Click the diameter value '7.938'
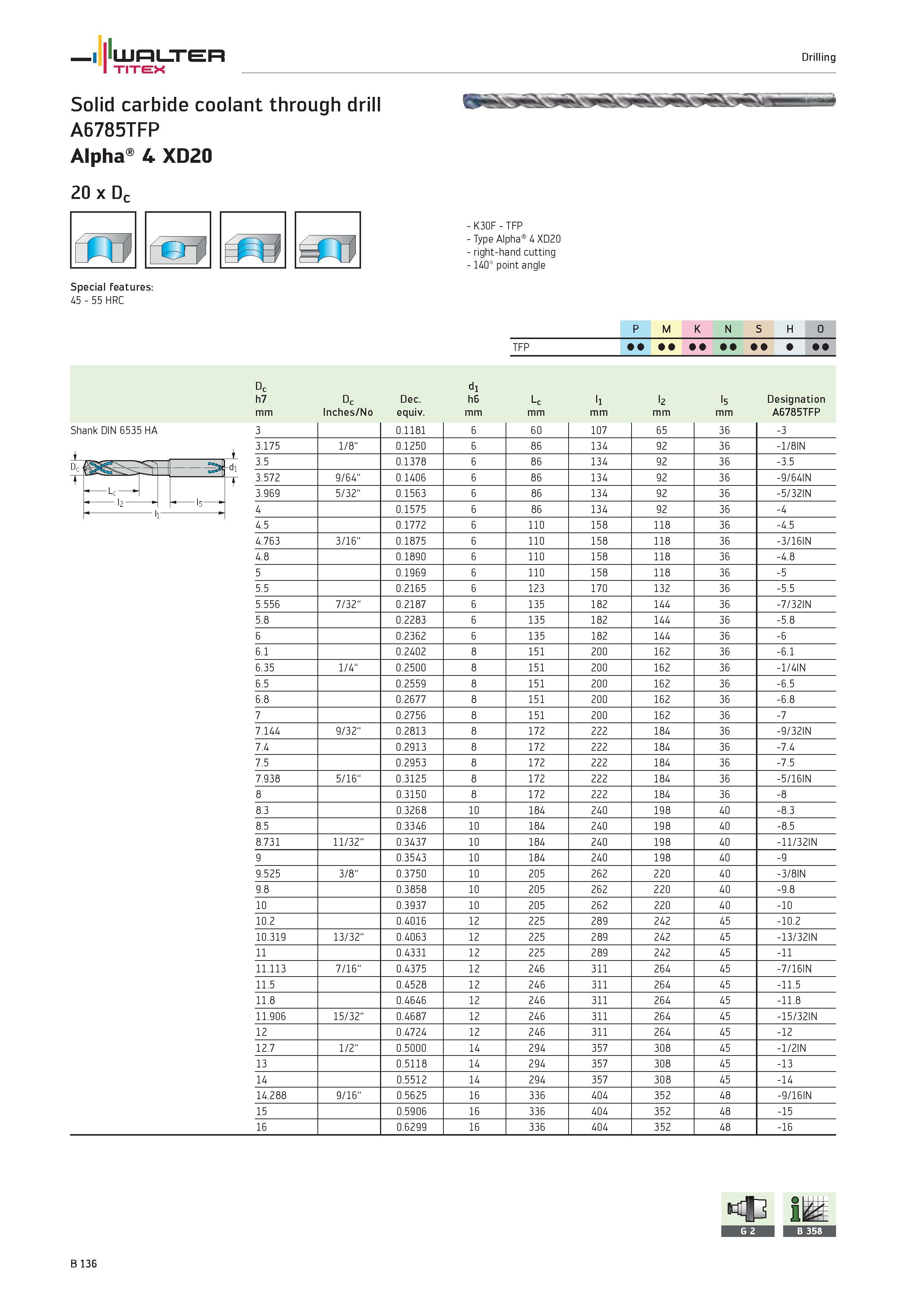 [x=268, y=779]
